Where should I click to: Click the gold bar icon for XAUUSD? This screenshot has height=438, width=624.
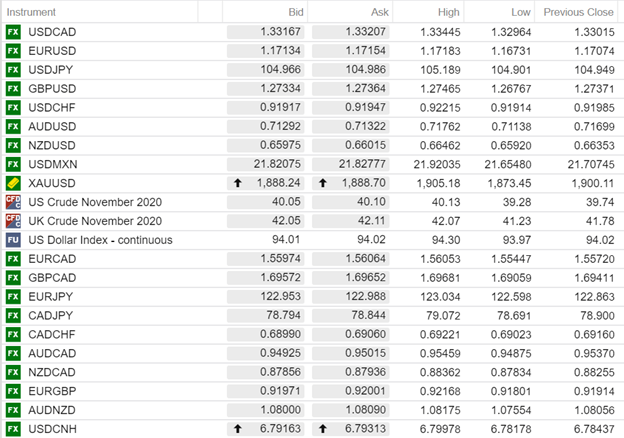click(13, 183)
